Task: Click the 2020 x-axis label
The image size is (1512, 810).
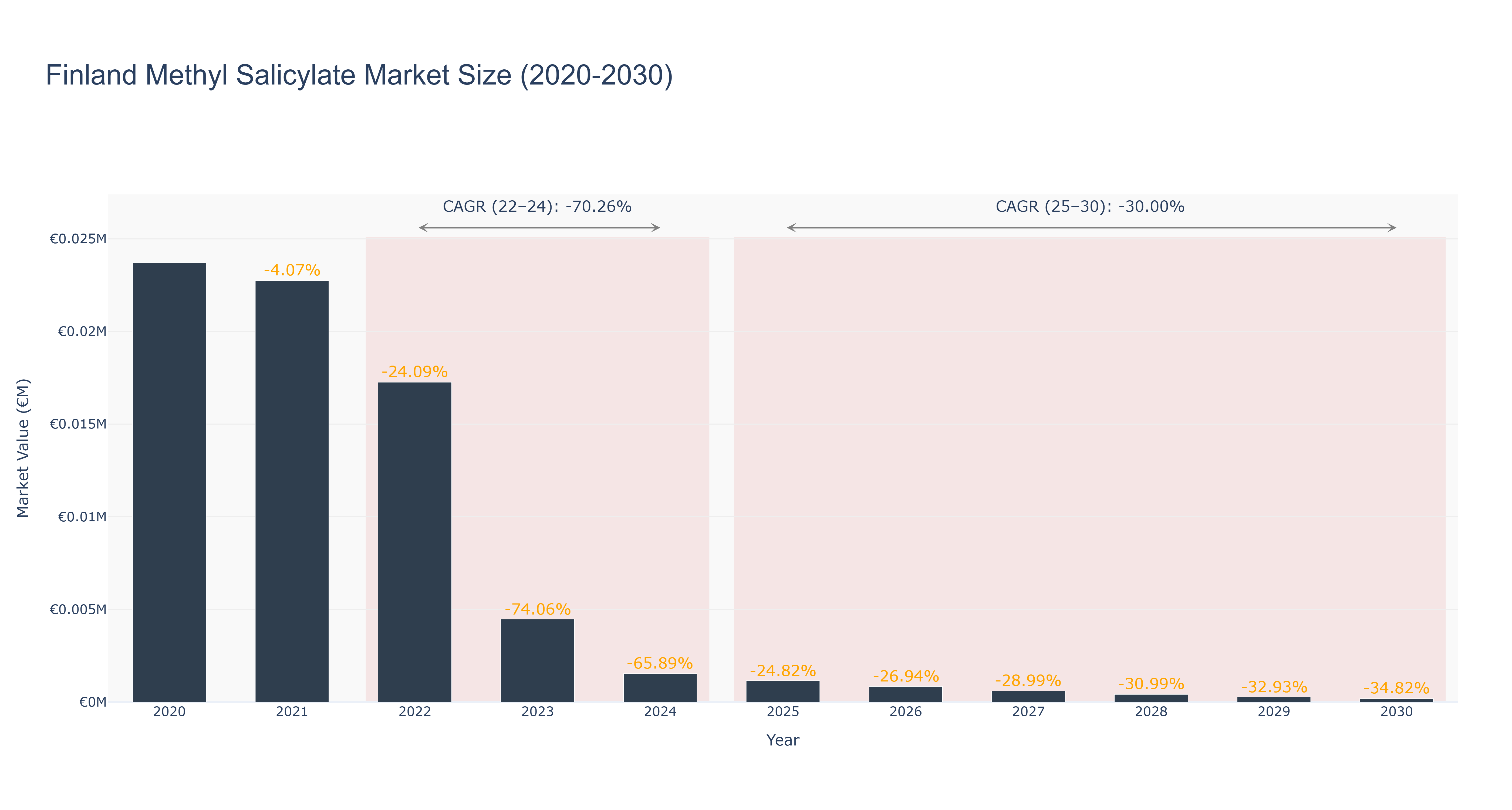Action: pyautogui.click(x=169, y=712)
